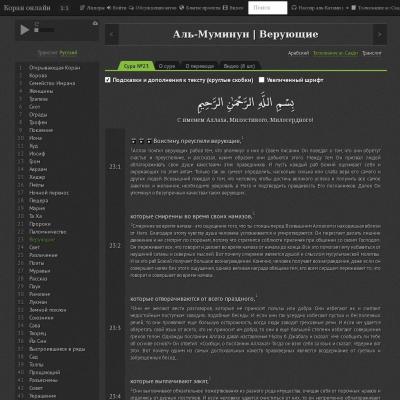
Task: Open the Видео tab
Action: [x=239, y=66]
